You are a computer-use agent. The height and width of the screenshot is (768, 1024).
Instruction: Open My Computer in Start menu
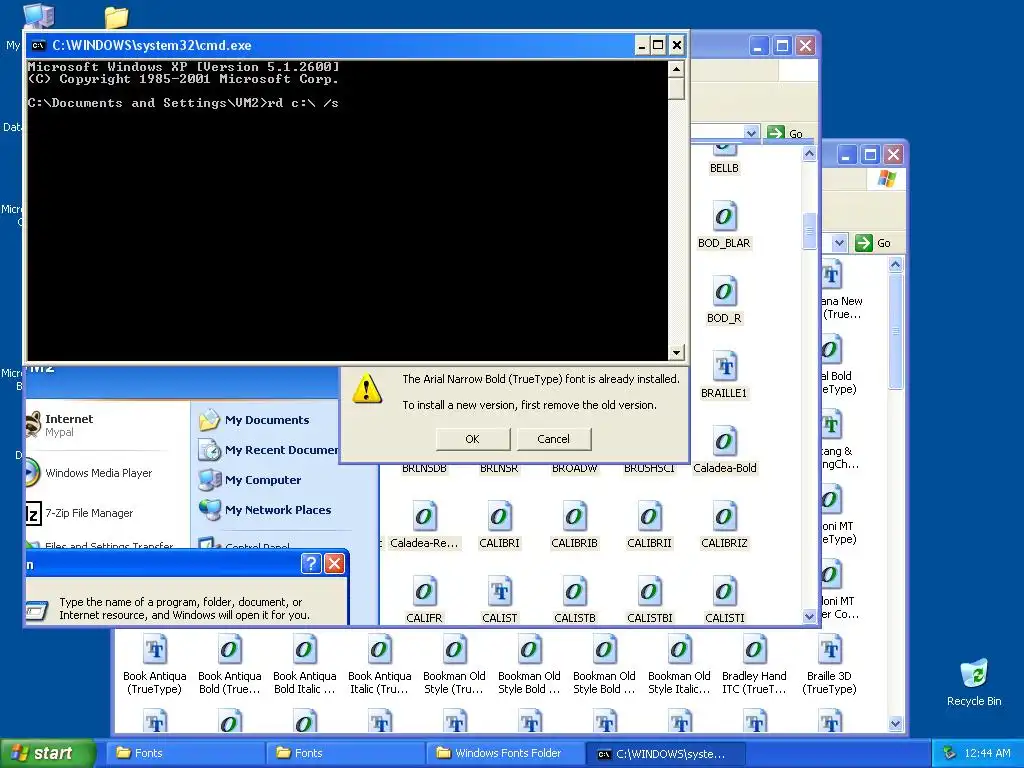(249, 480)
